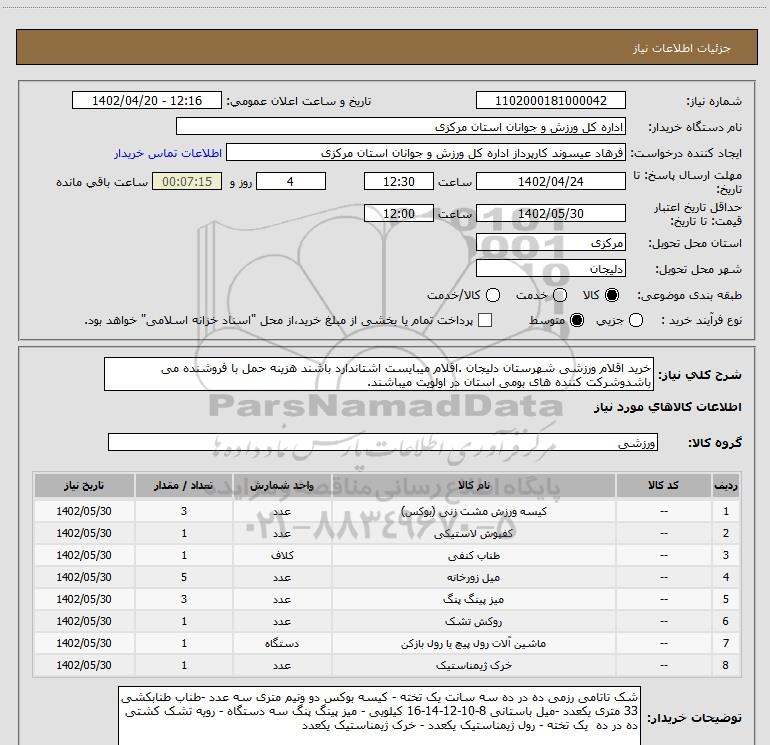
Task: Click the نام کالا column header
Action: coord(473,486)
